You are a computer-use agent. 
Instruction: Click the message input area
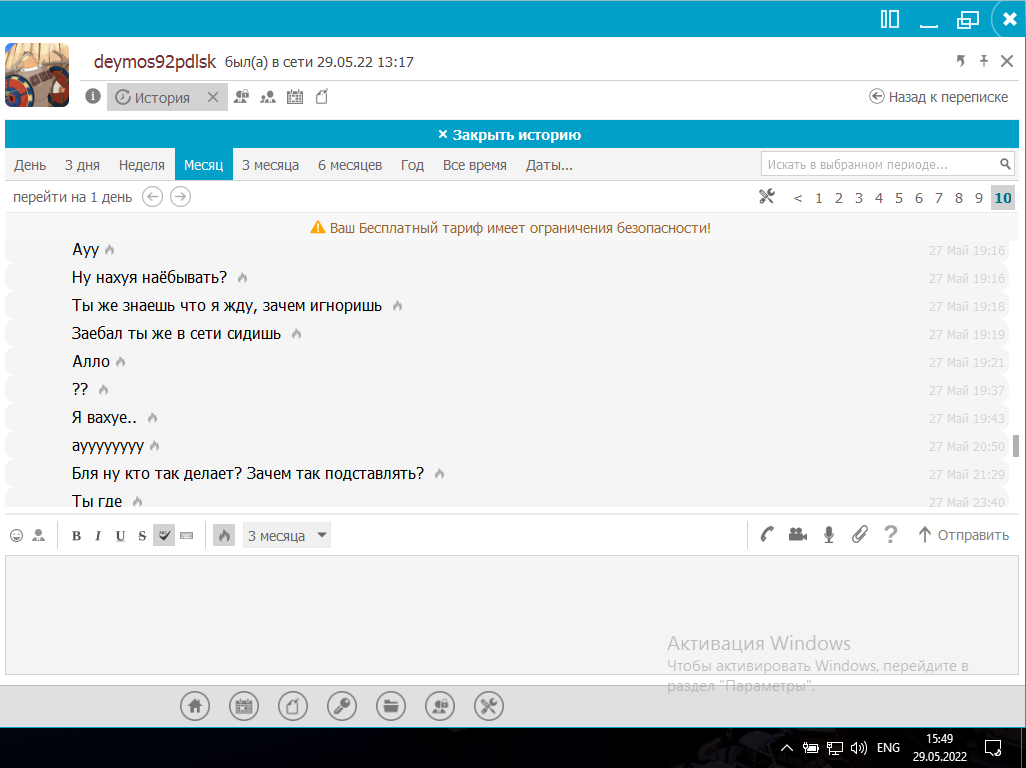click(512, 615)
